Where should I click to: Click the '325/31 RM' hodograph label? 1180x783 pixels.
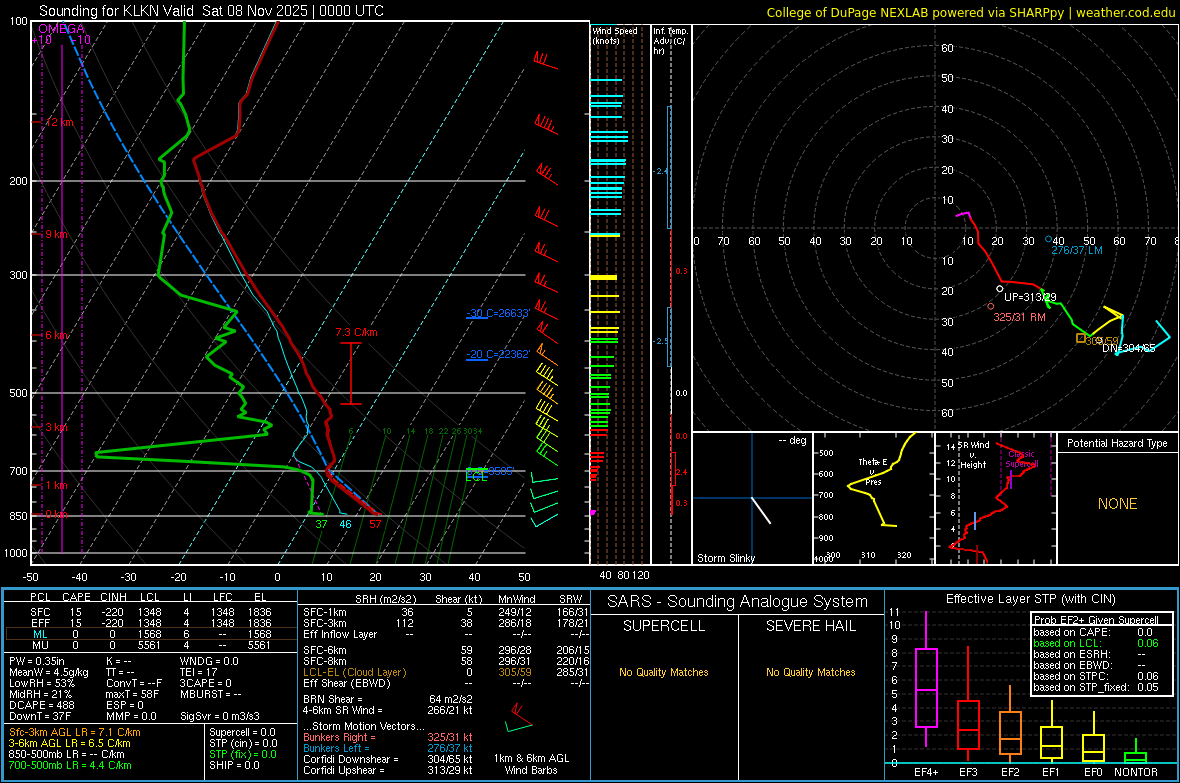pos(1020,317)
